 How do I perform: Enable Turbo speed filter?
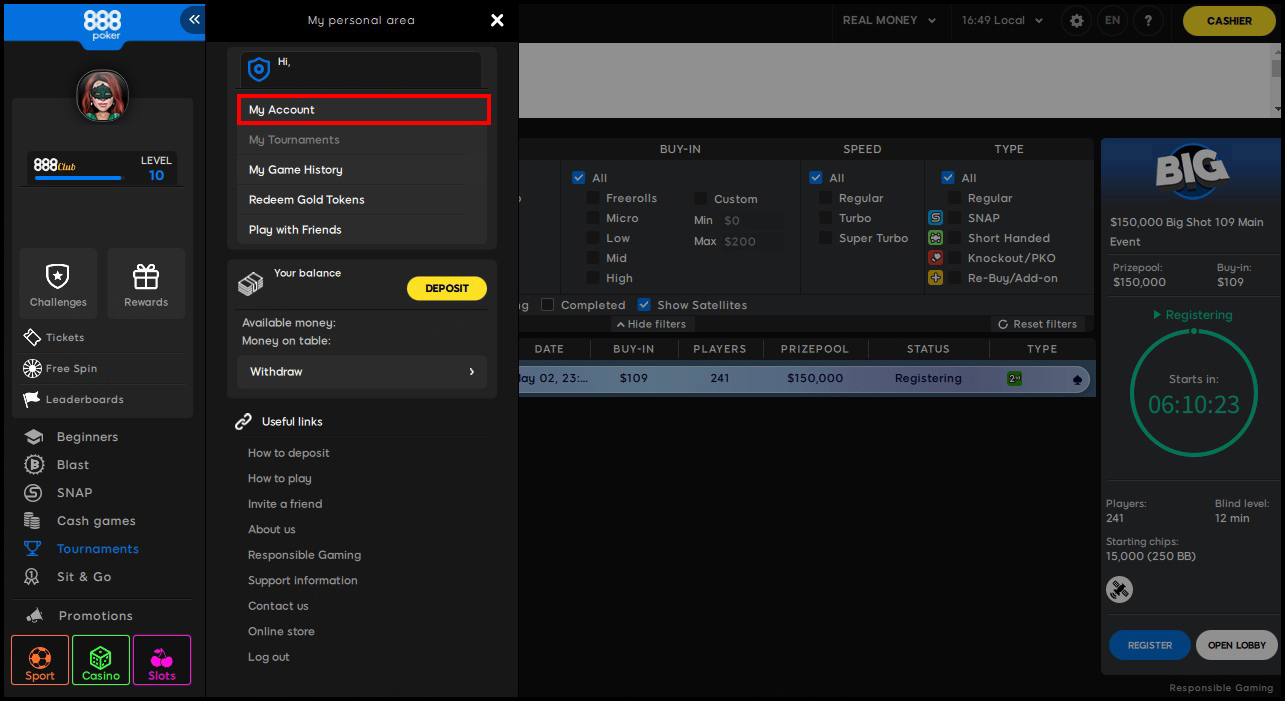(826, 218)
